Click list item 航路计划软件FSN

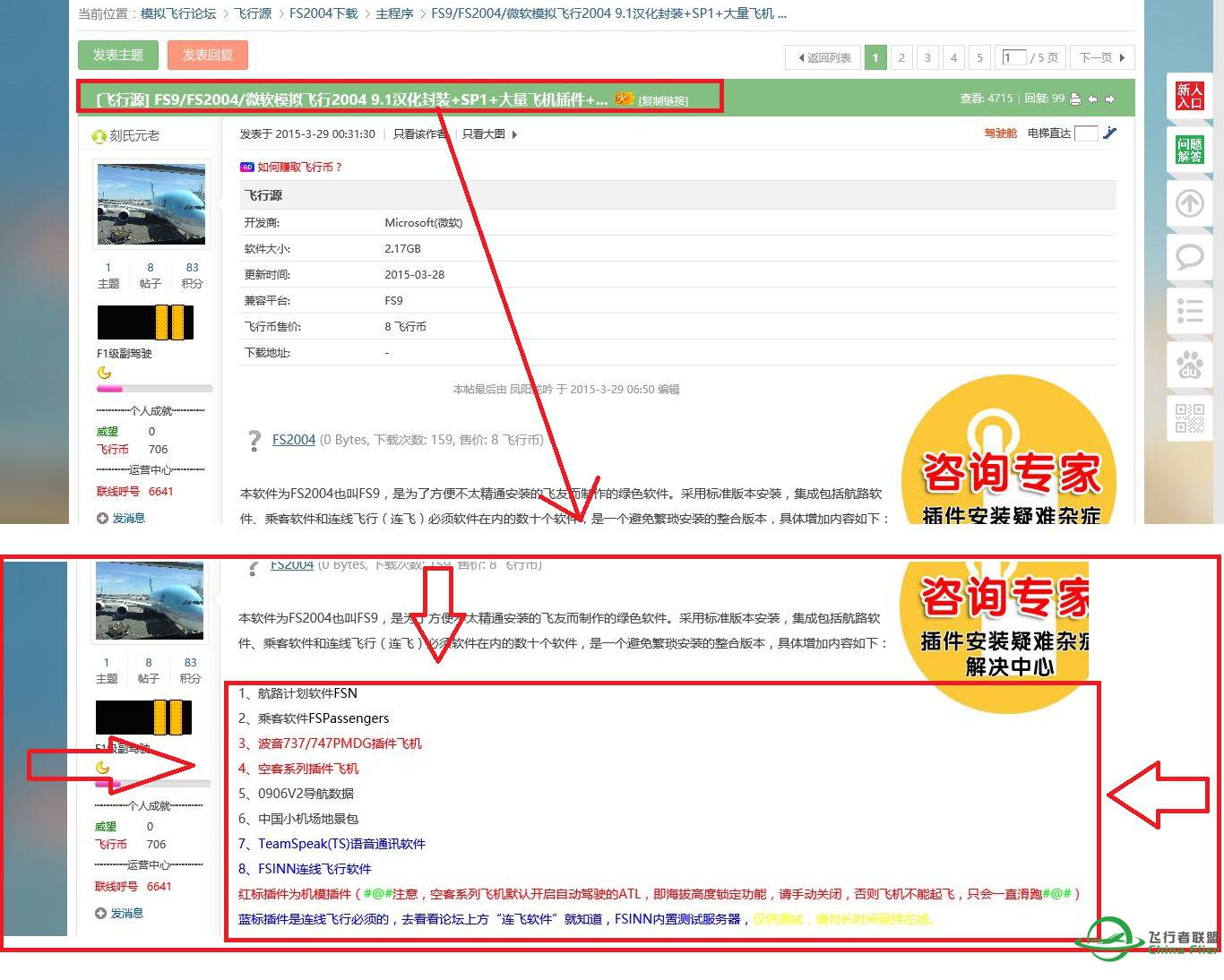(x=307, y=693)
